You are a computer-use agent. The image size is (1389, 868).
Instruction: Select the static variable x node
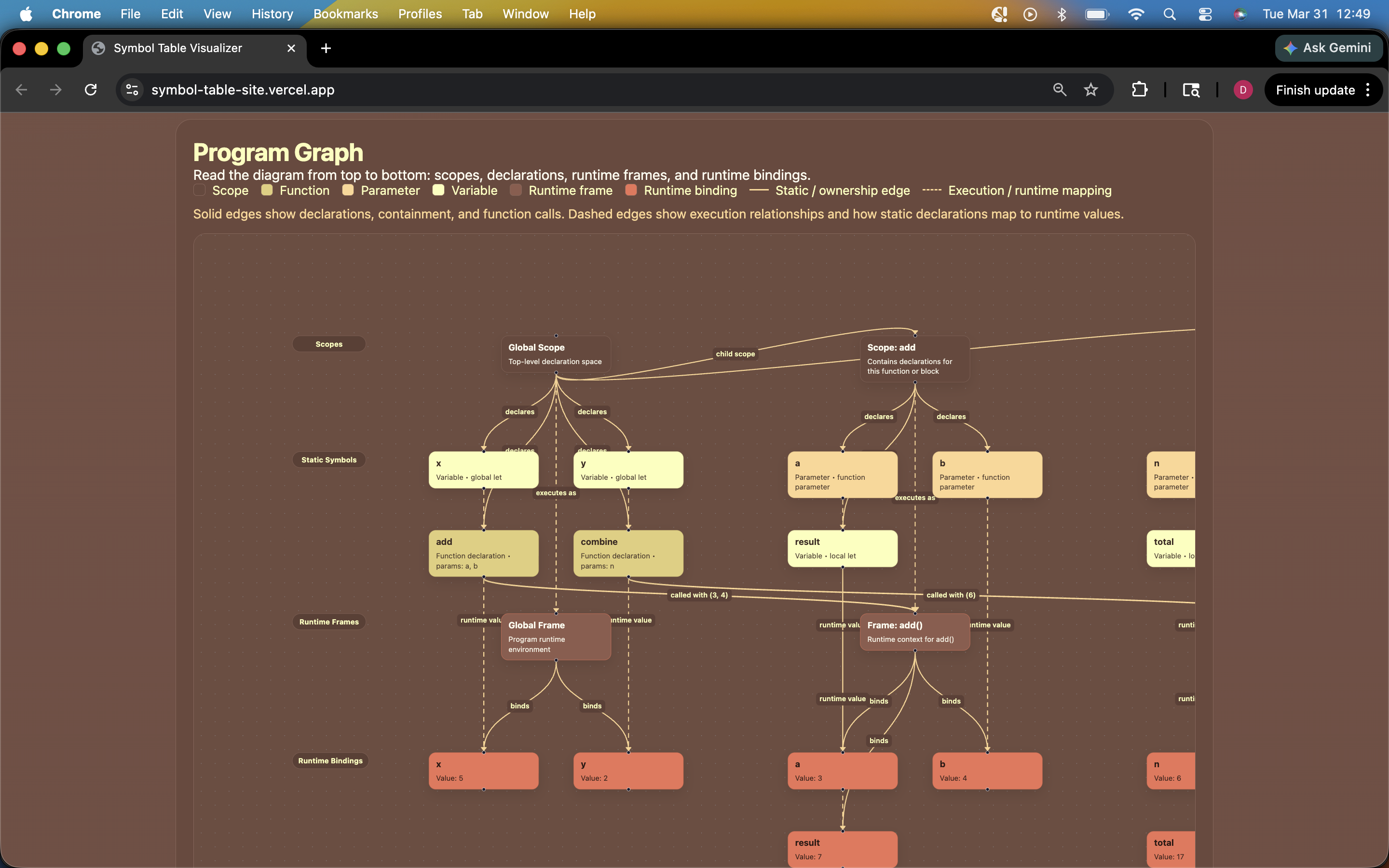pos(483,470)
